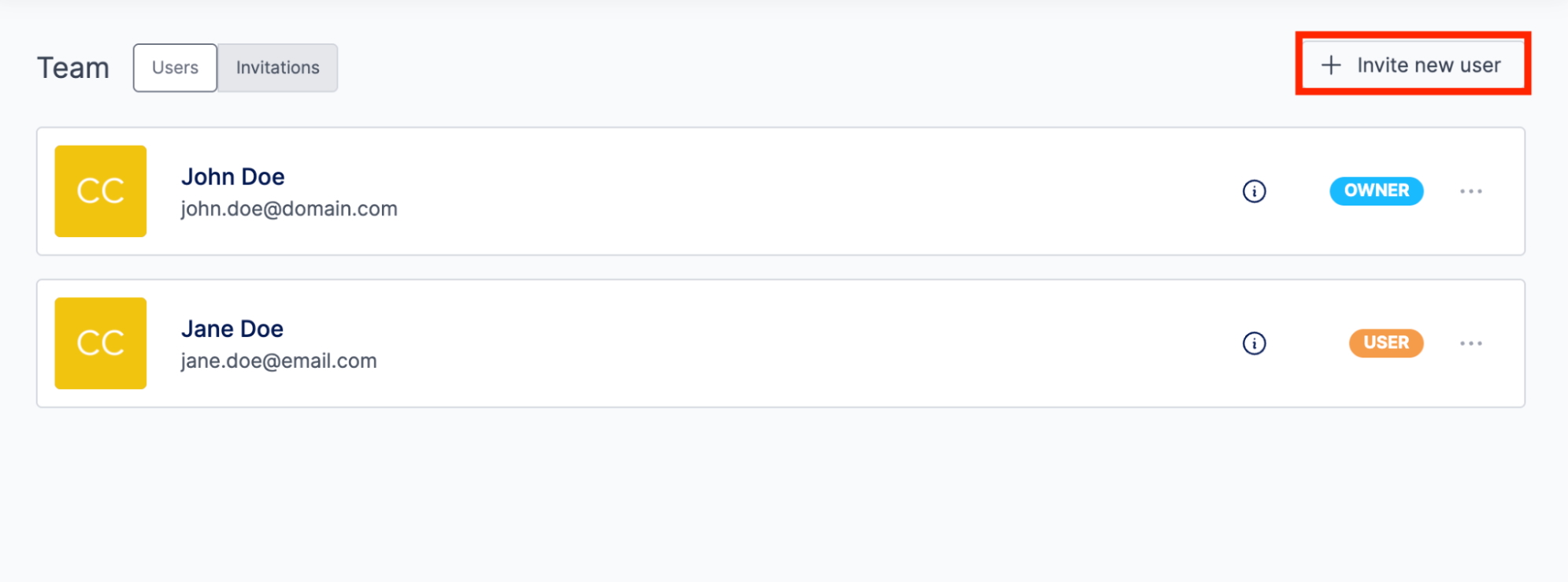The image size is (1568, 582).
Task: Switch to the Users tab
Action: tap(175, 68)
